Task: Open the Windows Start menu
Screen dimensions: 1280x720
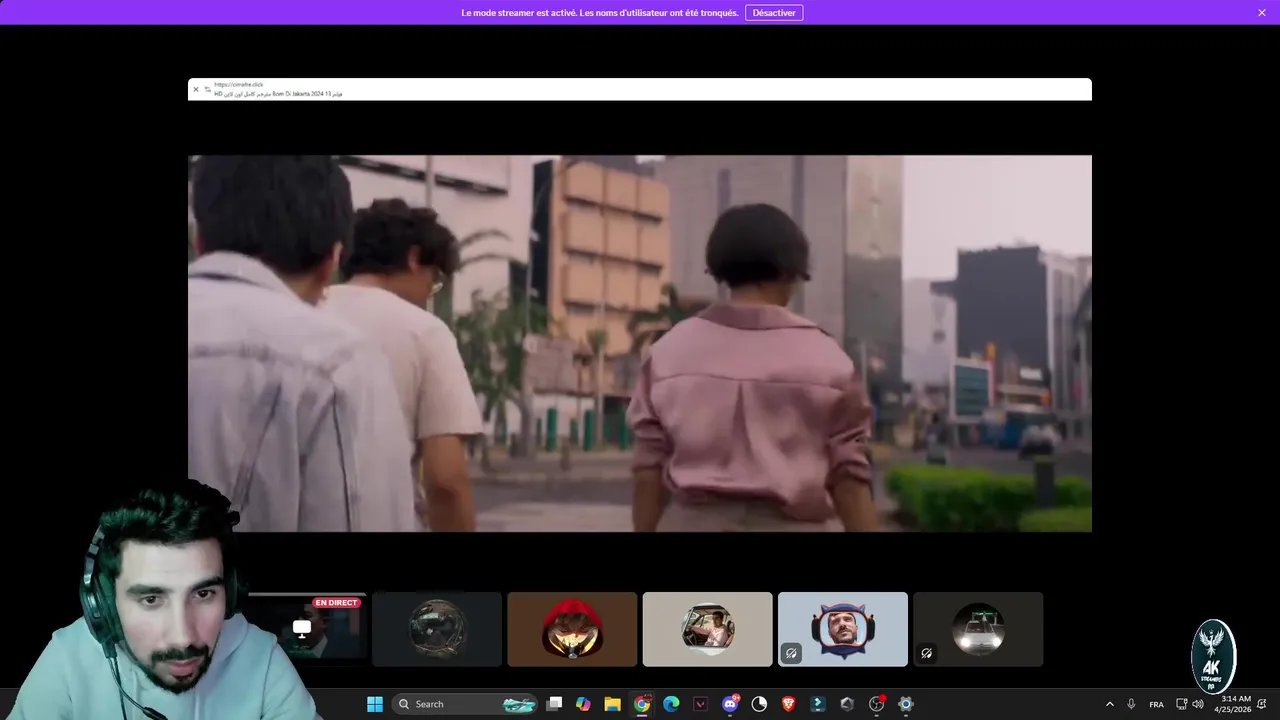Action: [x=375, y=704]
